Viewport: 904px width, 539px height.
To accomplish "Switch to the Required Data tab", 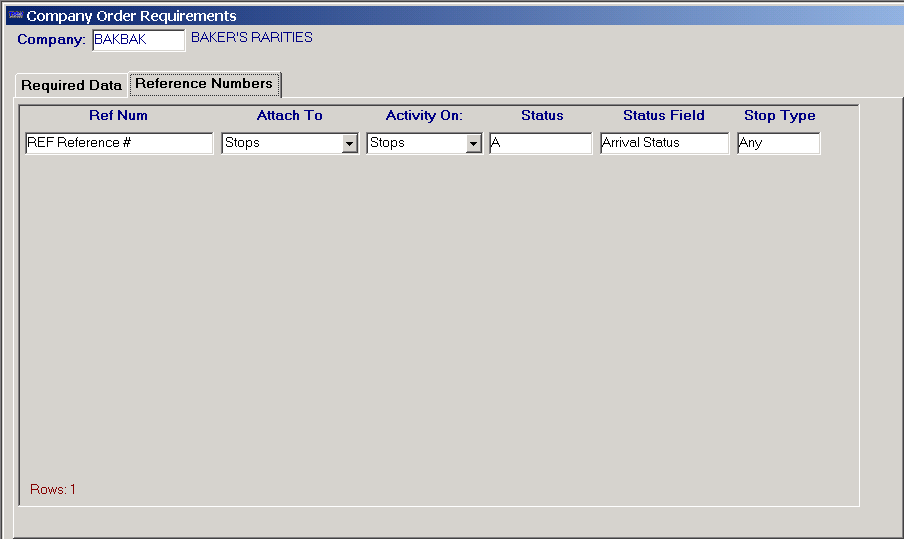I will [71, 85].
